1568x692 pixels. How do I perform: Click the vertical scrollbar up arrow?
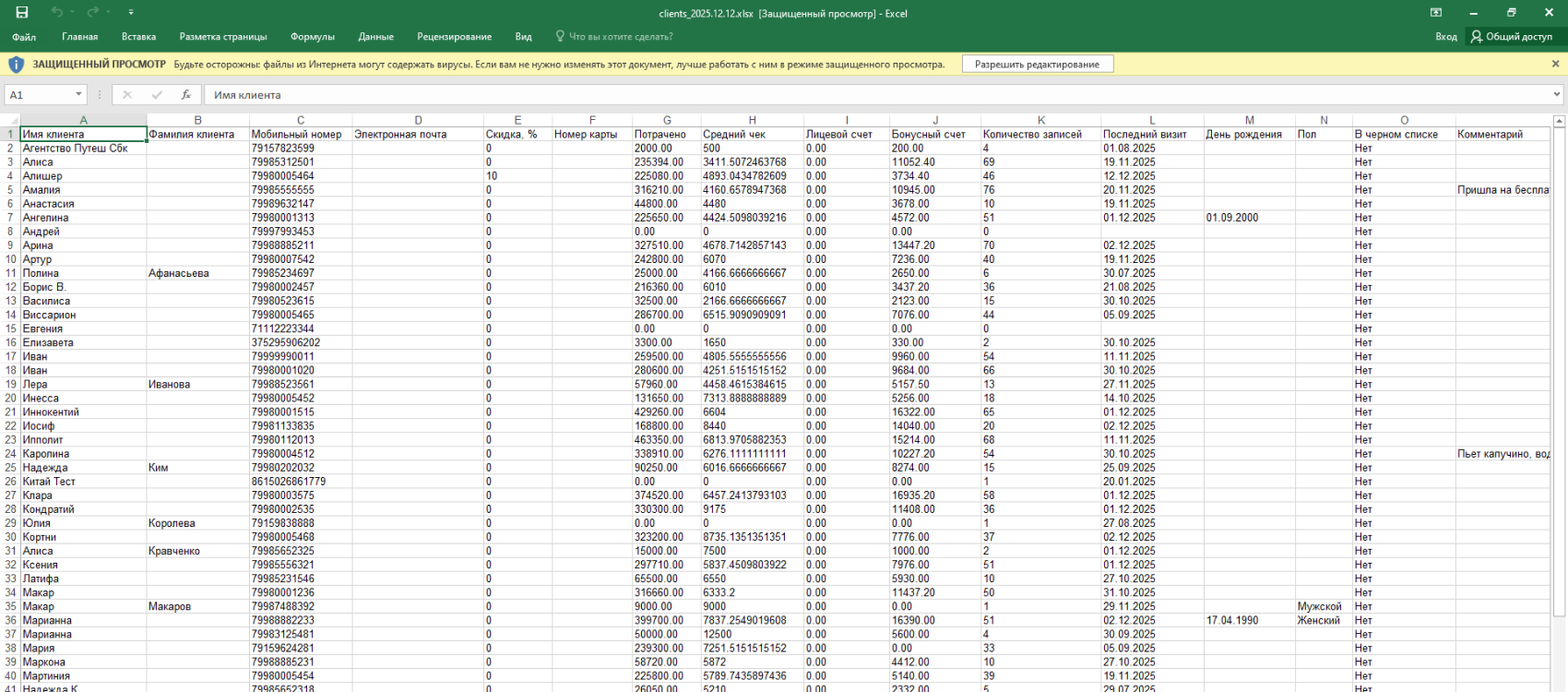tap(1560, 121)
